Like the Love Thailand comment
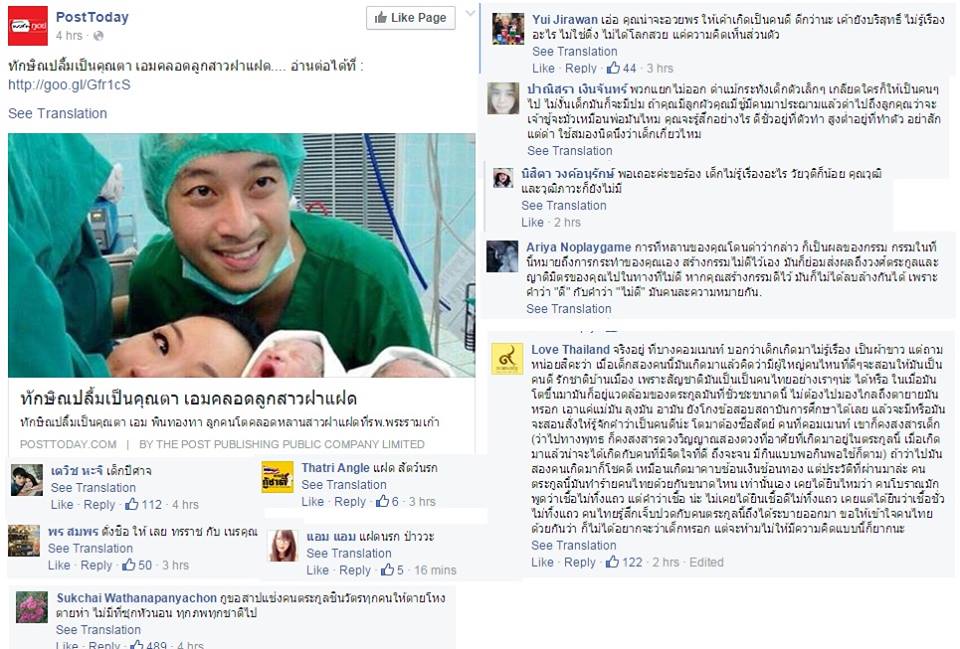 tap(542, 562)
